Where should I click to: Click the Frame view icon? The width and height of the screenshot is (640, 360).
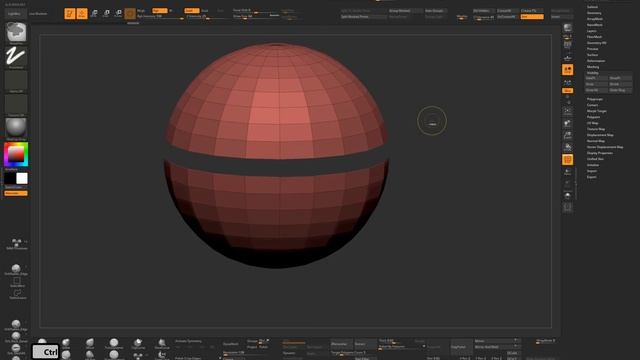tap(568, 111)
